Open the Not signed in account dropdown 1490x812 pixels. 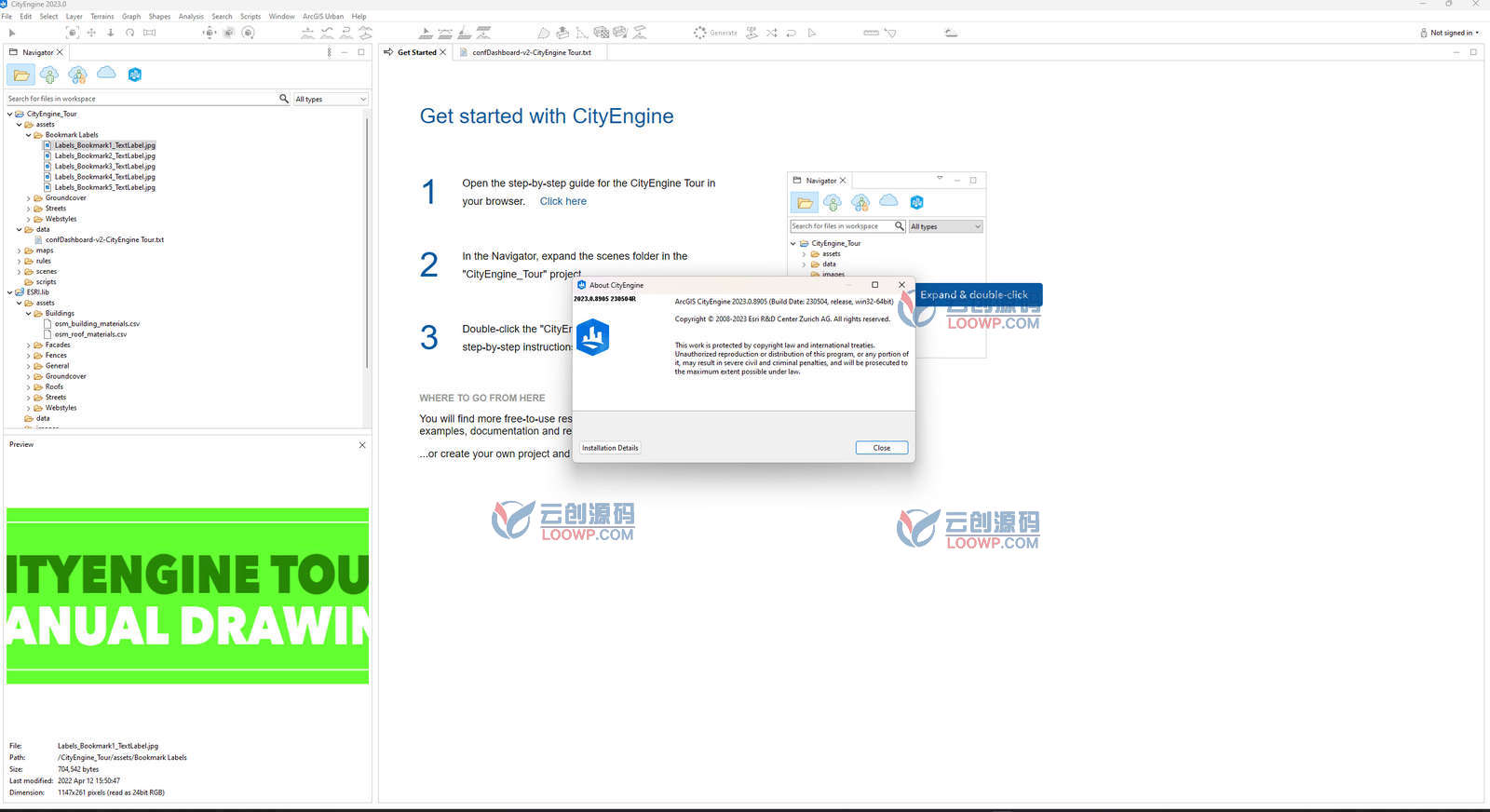(x=1450, y=33)
